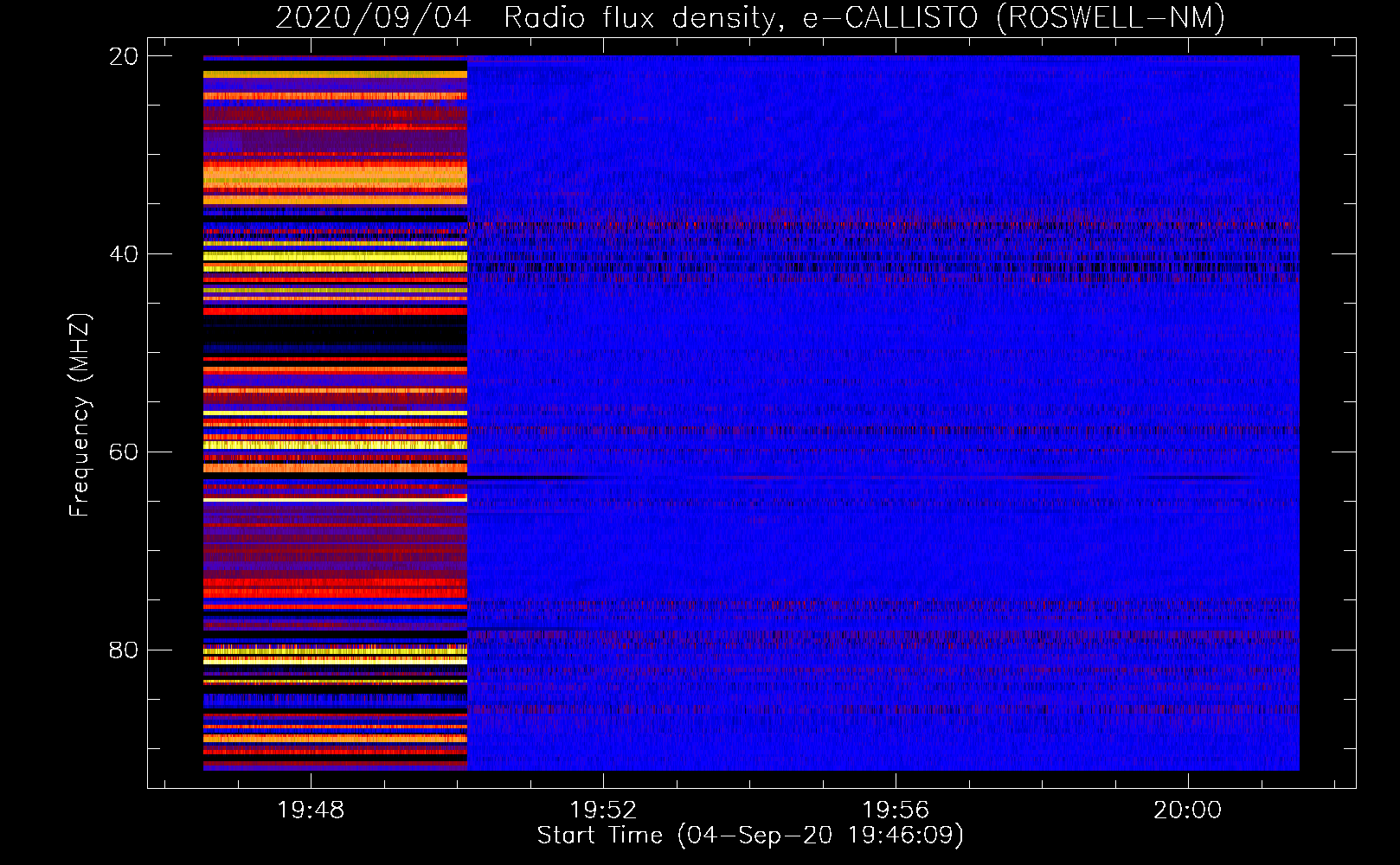
Task: Click the 'Frequency (MHZ)' y-axis label
Action: (x=80, y=415)
